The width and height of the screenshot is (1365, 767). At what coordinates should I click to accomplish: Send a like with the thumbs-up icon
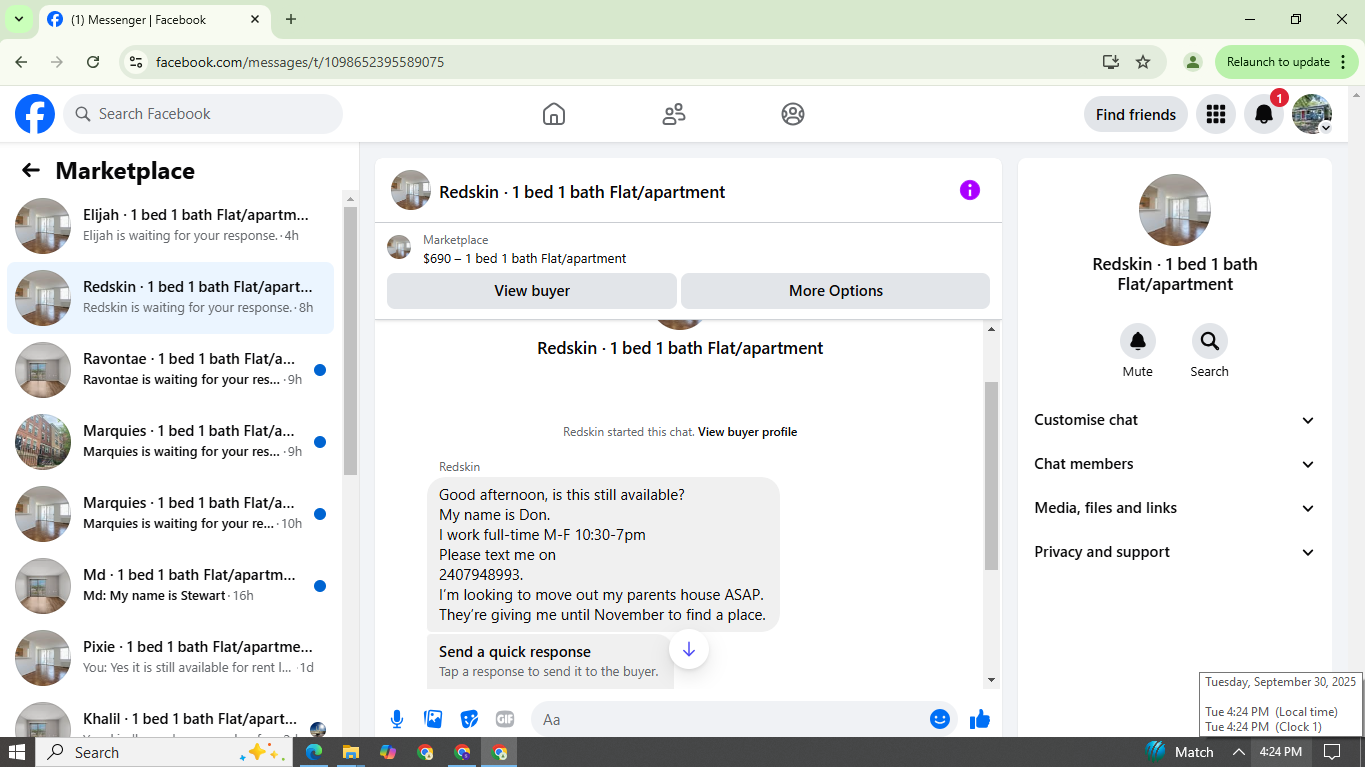click(980, 719)
